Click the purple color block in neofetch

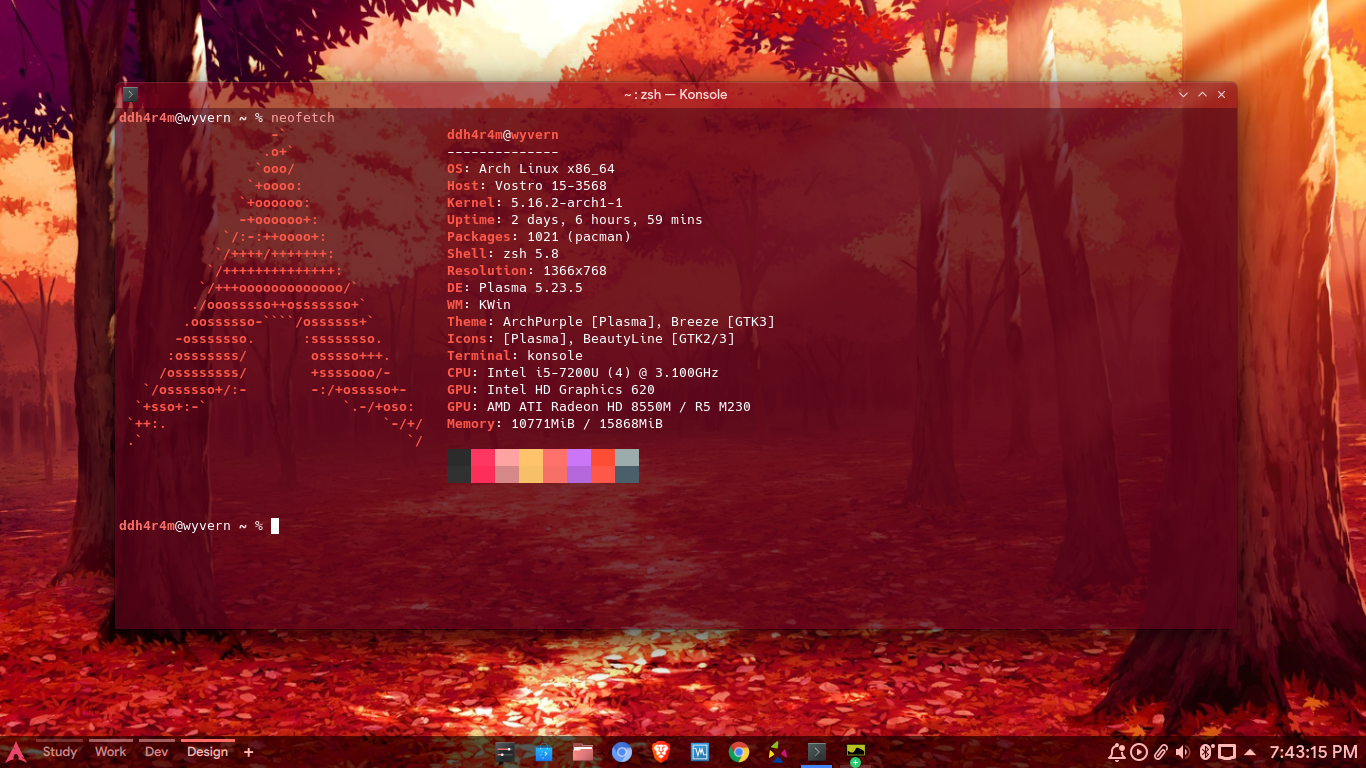579,466
